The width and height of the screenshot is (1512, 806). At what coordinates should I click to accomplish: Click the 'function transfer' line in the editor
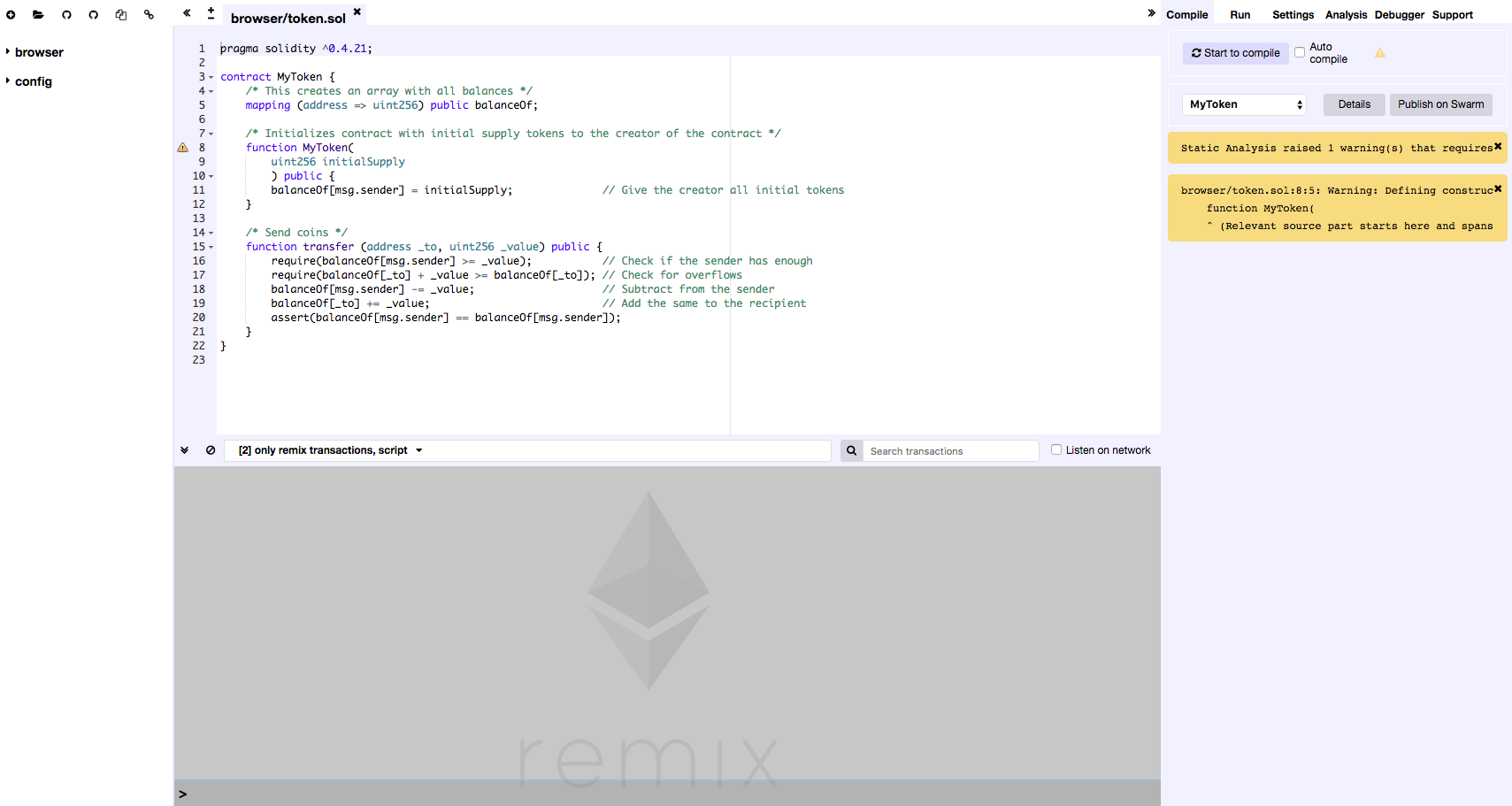pos(424,247)
